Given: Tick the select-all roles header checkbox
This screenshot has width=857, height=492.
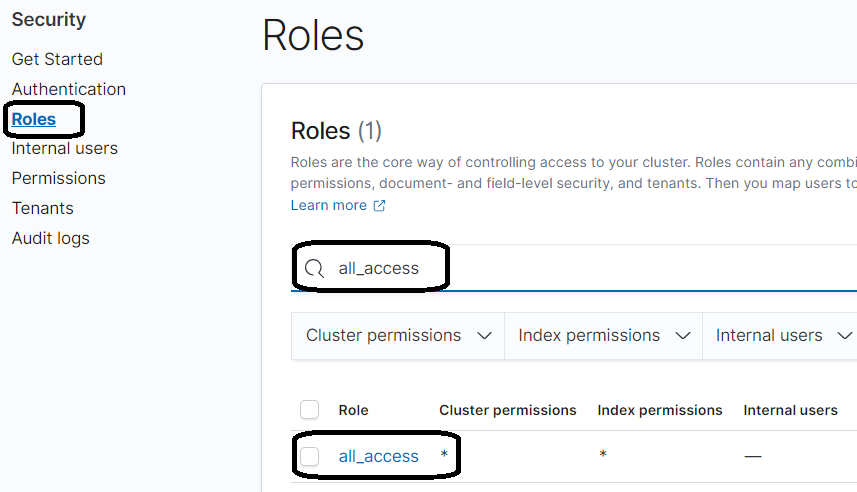Looking at the screenshot, I should 309,409.
